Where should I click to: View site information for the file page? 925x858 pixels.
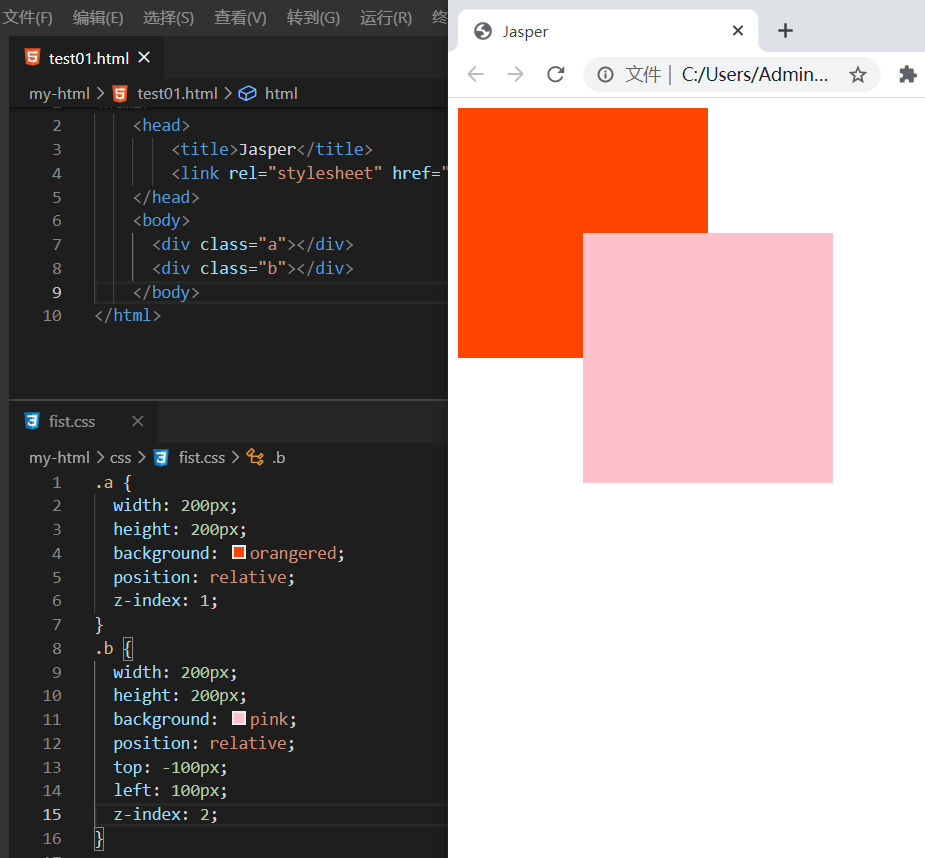[x=605, y=74]
